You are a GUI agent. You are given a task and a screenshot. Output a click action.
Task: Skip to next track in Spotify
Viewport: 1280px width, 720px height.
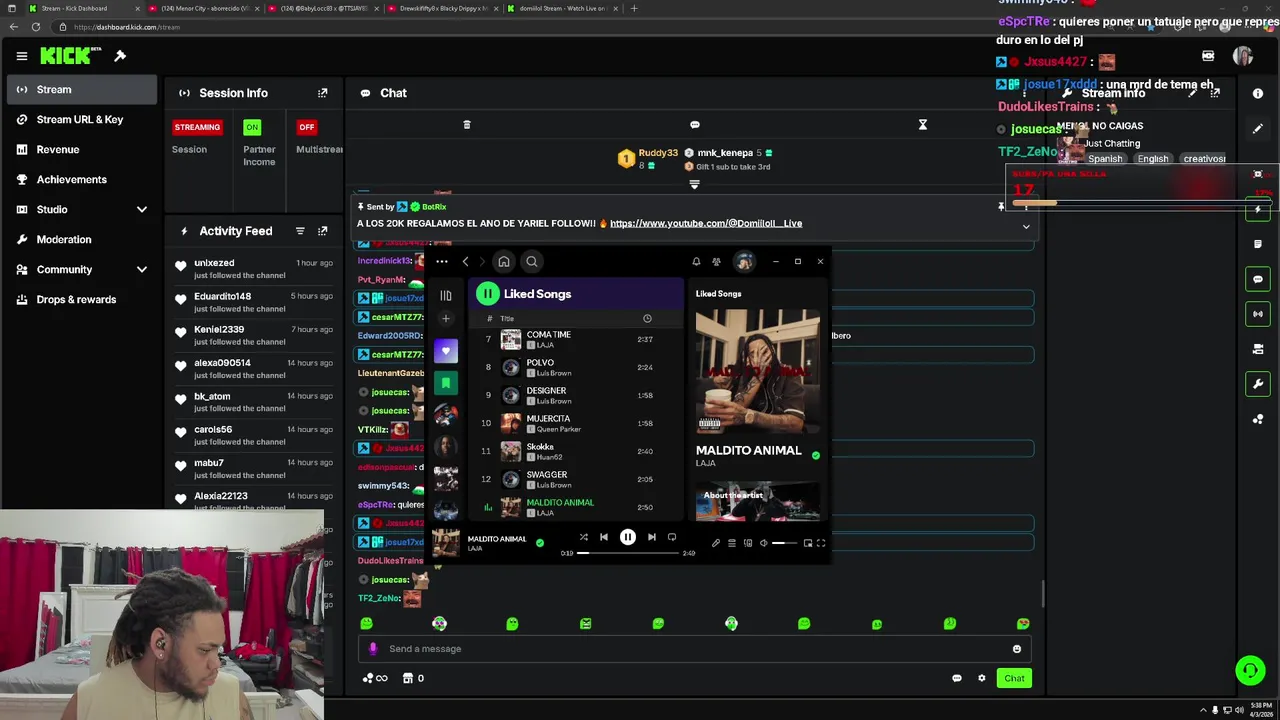(652, 537)
